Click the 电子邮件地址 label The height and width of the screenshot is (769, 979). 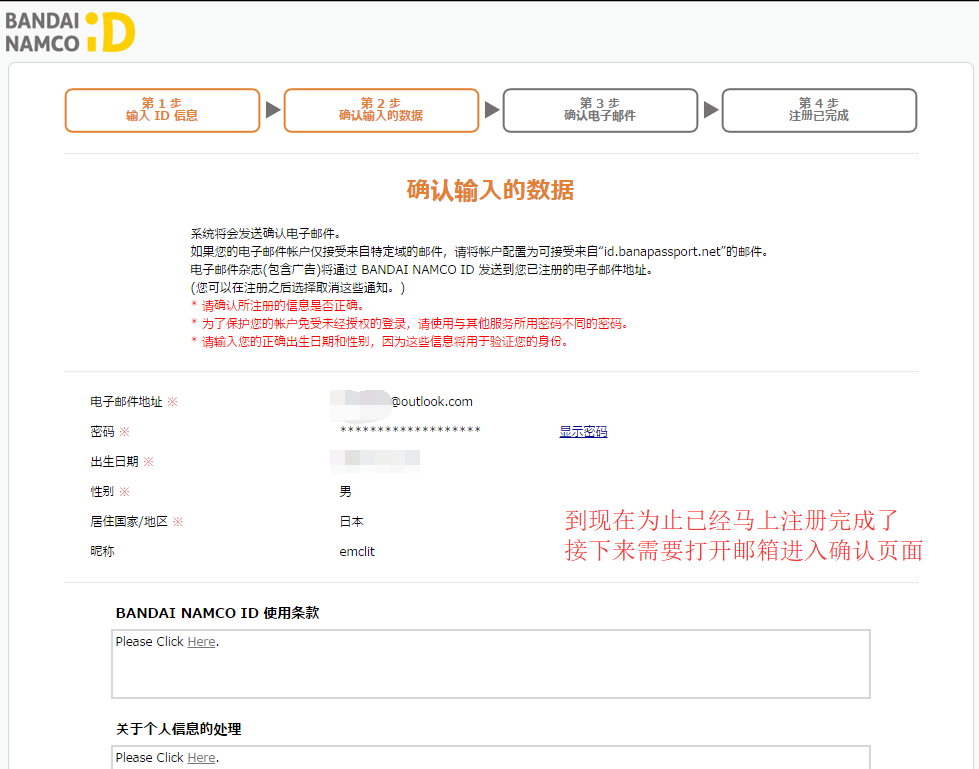126,401
